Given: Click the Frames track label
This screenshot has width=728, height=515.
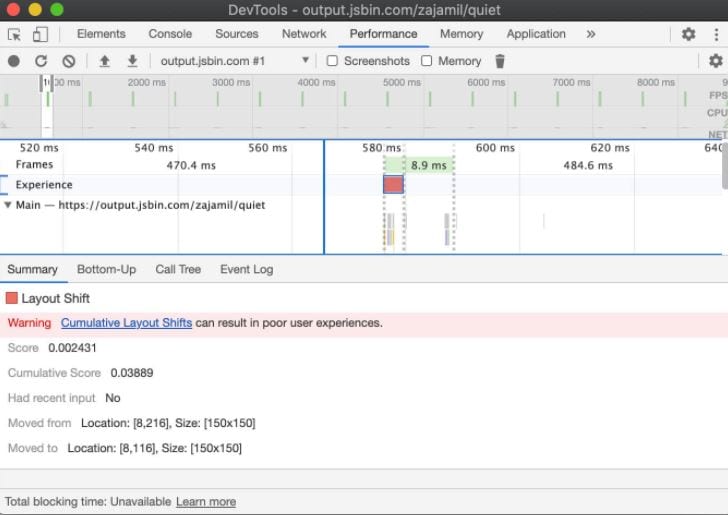Looking at the screenshot, I should [34, 164].
